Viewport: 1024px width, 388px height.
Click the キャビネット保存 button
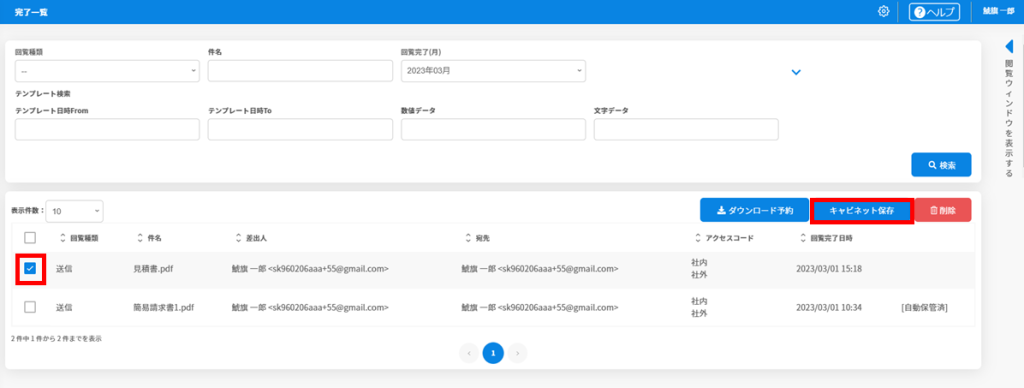(861, 210)
